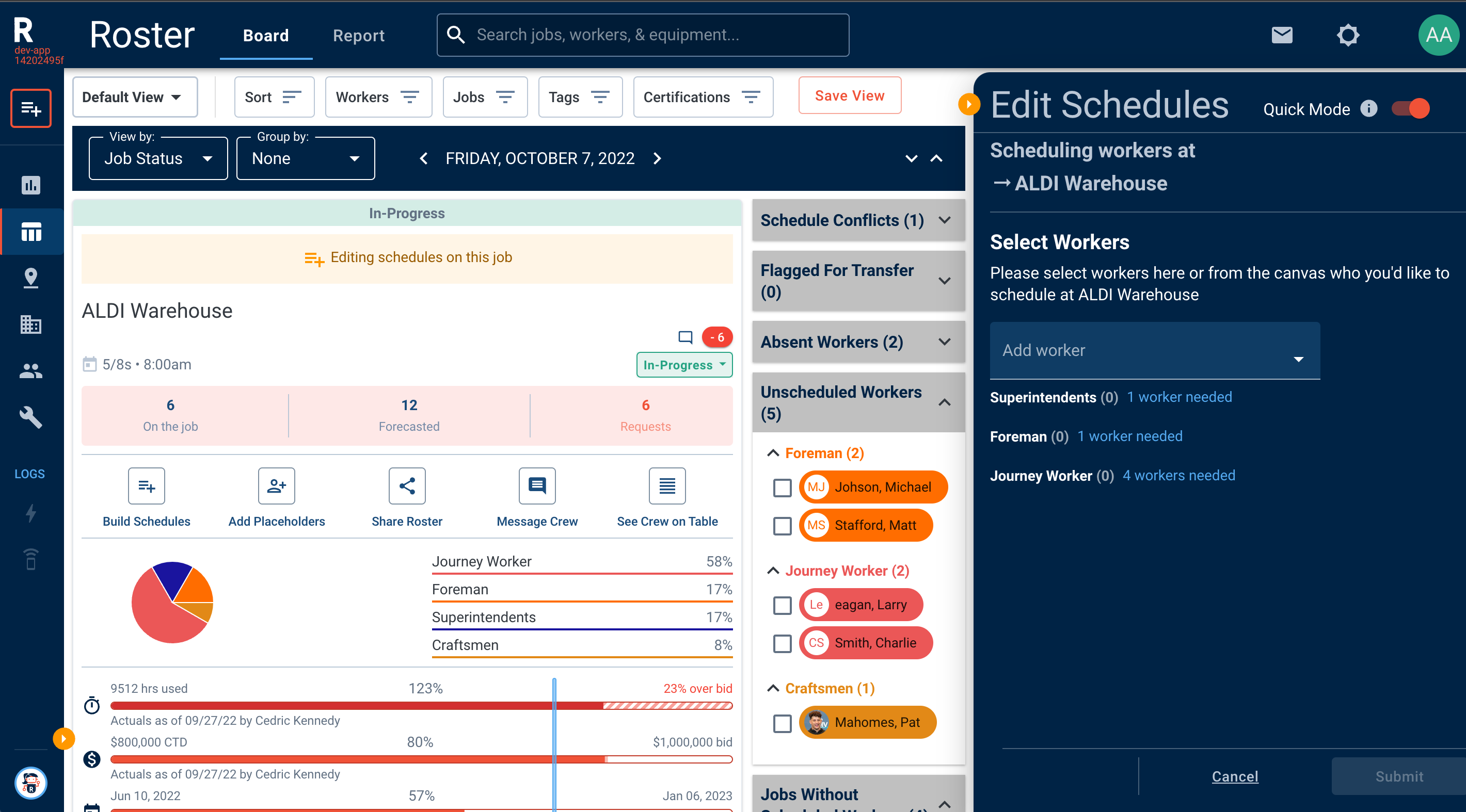Open the dashboard chart sidebar icon
Viewport: 1466px width, 812px height.
point(31,185)
